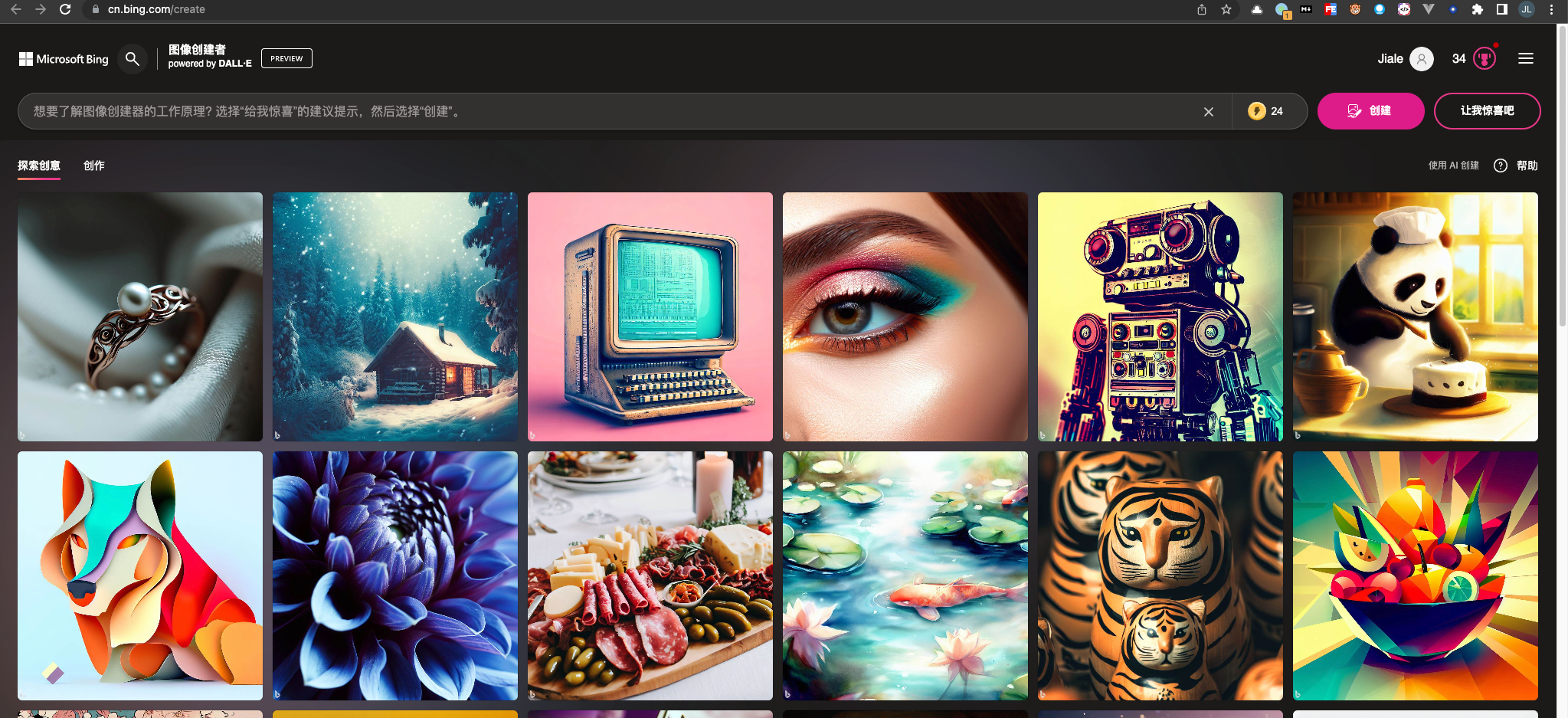Clear the prompt with the X icon

[1209, 112]
